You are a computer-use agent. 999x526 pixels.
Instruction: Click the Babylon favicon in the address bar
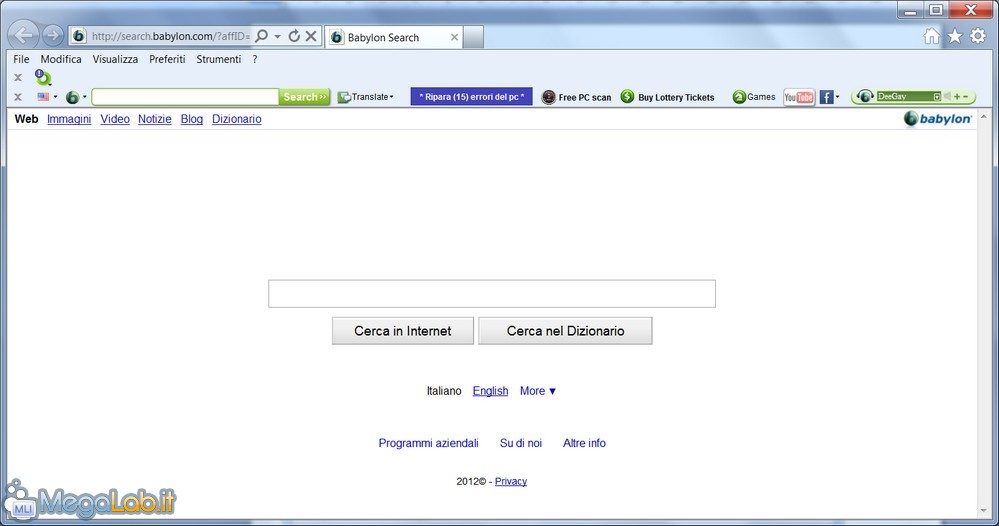point(78,36)
